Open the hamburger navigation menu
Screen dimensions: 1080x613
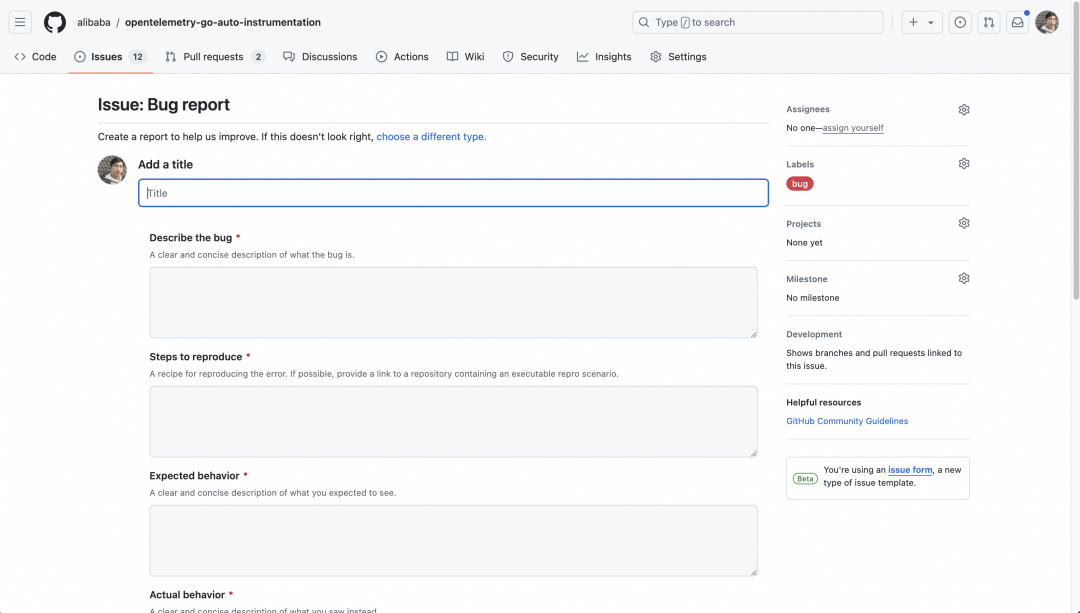tap(20, 22)
